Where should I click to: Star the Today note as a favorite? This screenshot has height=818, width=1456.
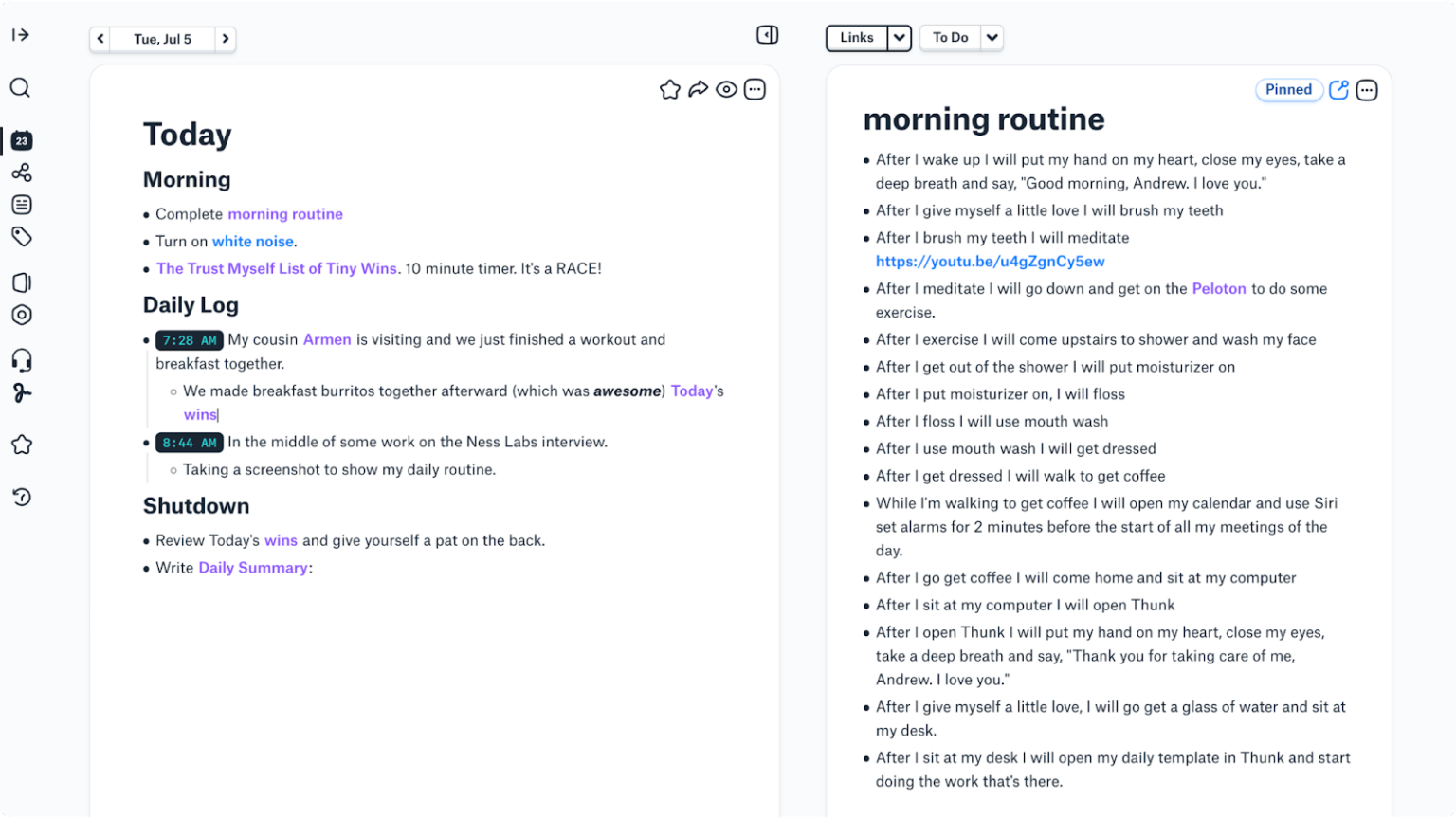(670, 88)
